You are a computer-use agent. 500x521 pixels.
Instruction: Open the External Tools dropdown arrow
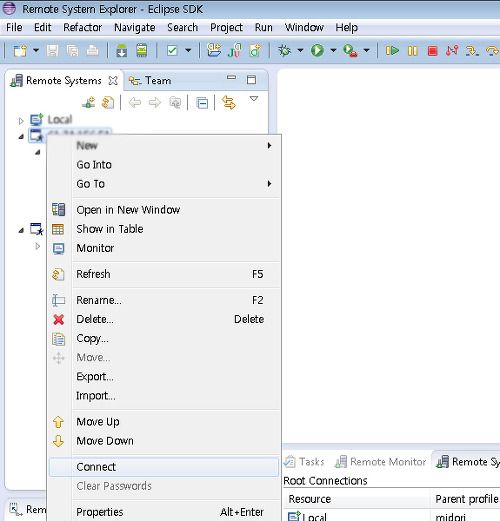click(366, 51)
